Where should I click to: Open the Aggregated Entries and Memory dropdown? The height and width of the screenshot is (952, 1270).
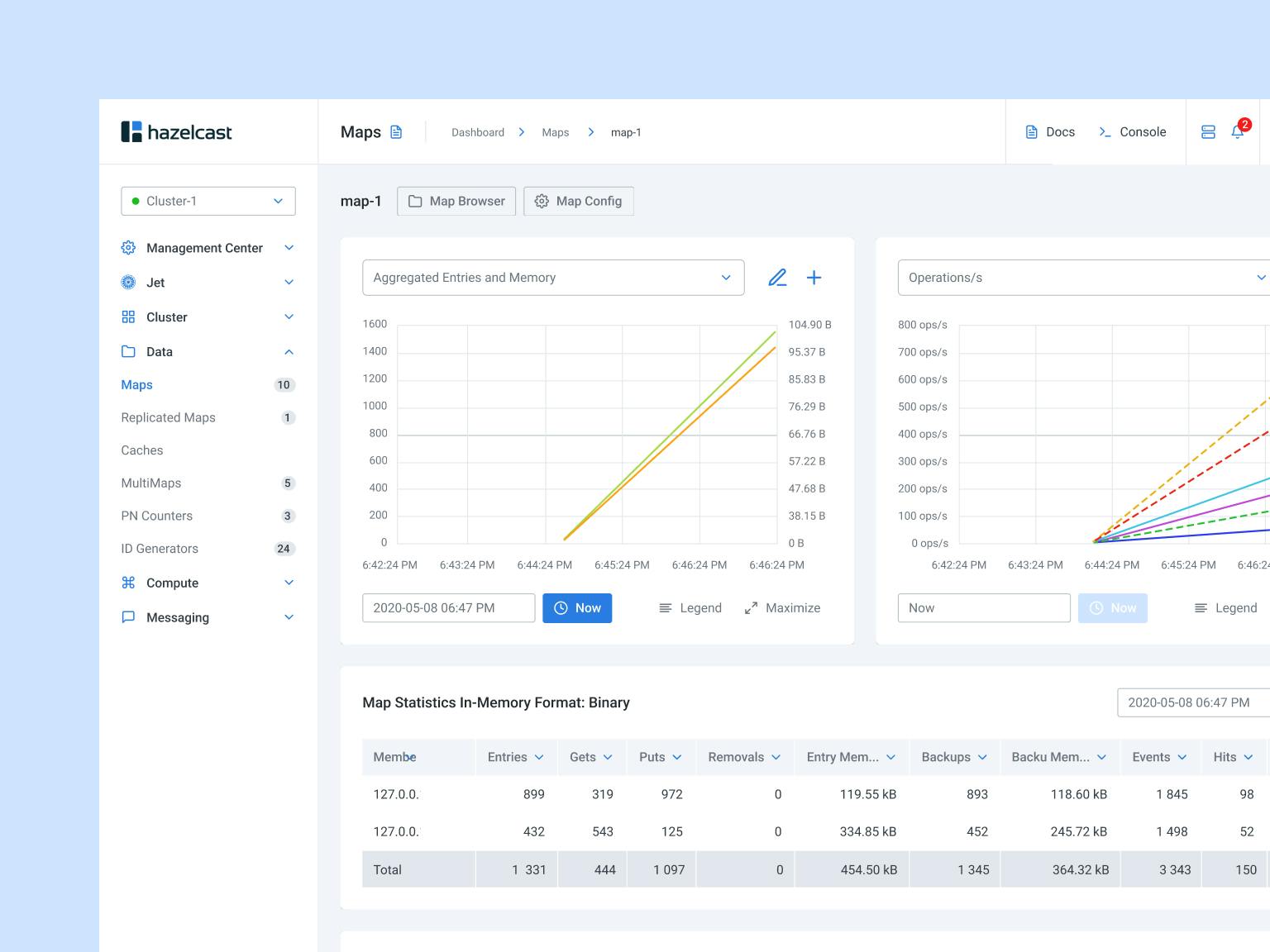click(553, 278)
